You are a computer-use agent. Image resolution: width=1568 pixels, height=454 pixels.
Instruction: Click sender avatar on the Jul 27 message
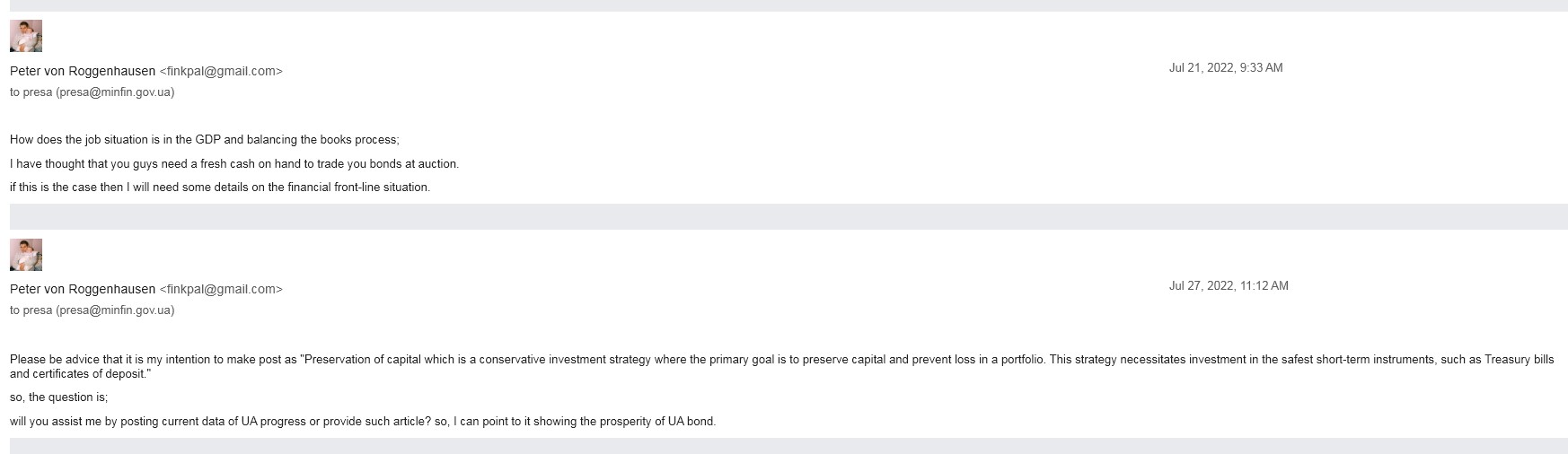pyautogui.click(x=26, y=255)
